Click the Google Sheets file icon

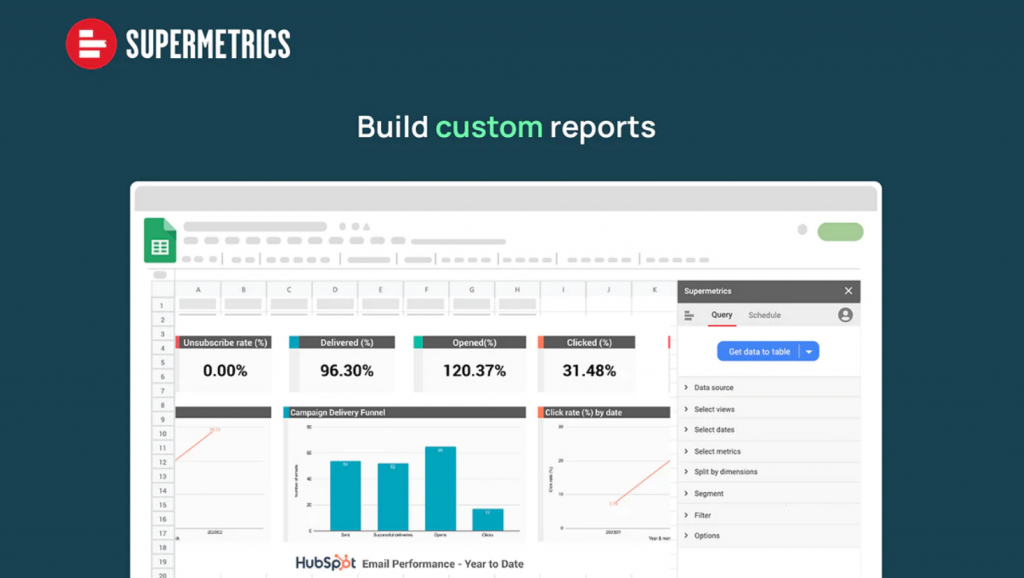click(160, 240)
